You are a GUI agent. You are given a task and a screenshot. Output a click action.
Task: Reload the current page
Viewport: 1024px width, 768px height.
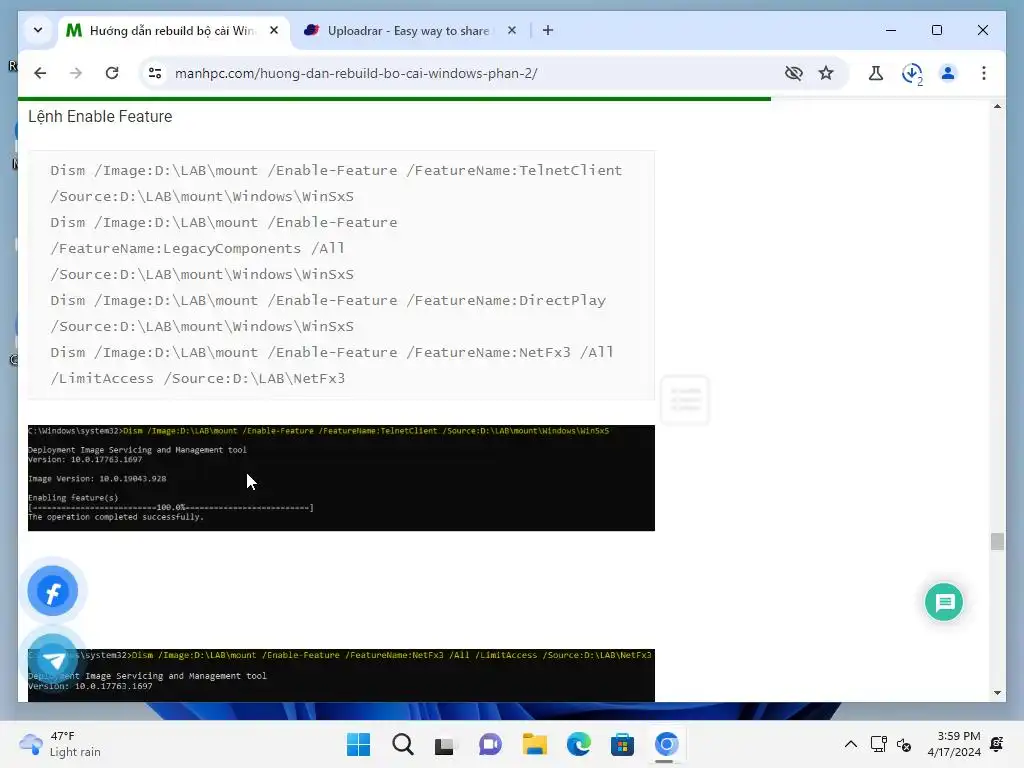(112, 73)
